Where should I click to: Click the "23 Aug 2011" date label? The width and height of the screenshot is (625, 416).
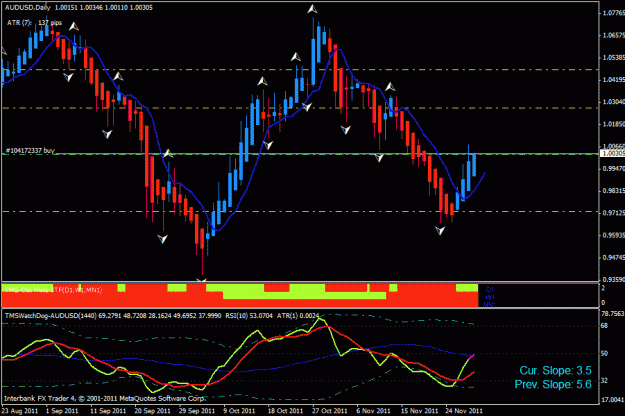click(20, 410)
